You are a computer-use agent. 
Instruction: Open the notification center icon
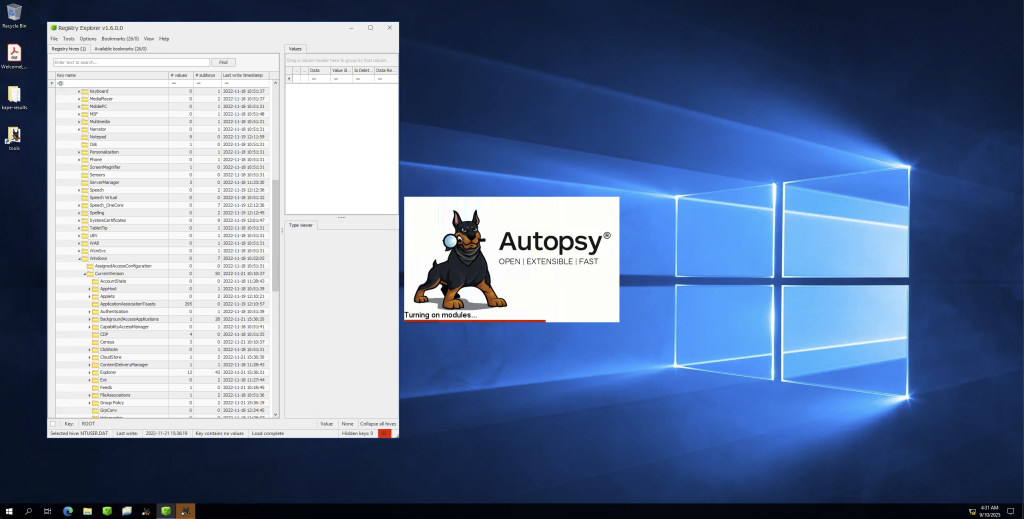[x=1011, y=511]
